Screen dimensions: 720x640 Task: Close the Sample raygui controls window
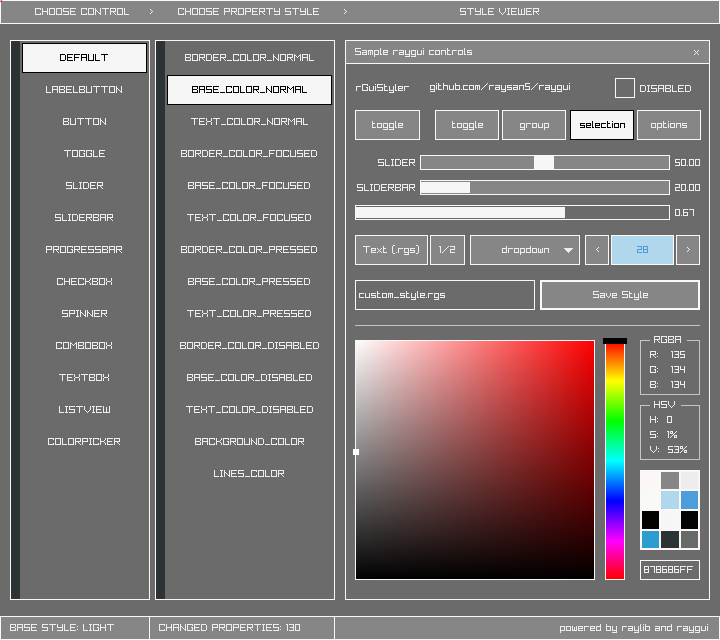pyautogui.click(x=696, y=52)
